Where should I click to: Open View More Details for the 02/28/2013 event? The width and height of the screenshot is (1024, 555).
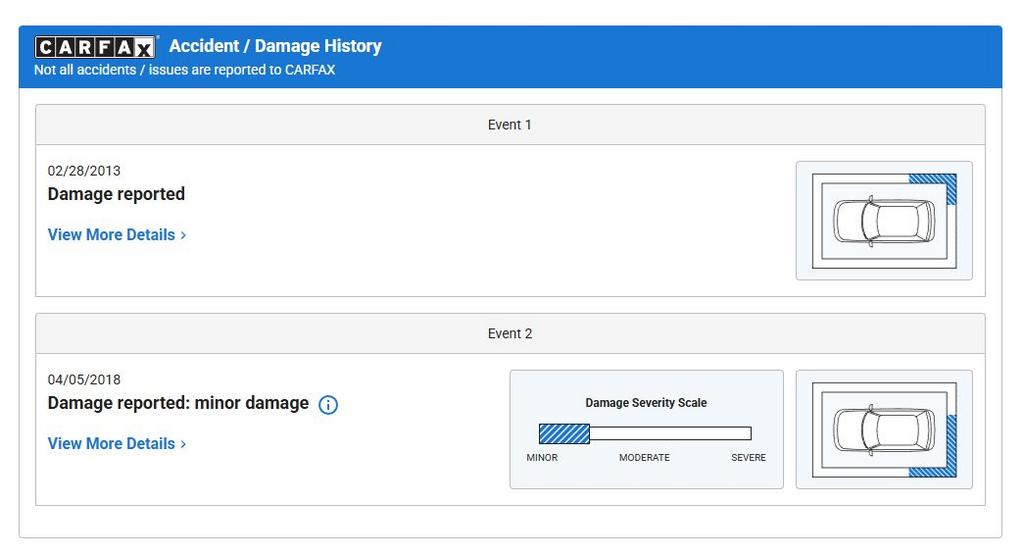pos(111,235)
